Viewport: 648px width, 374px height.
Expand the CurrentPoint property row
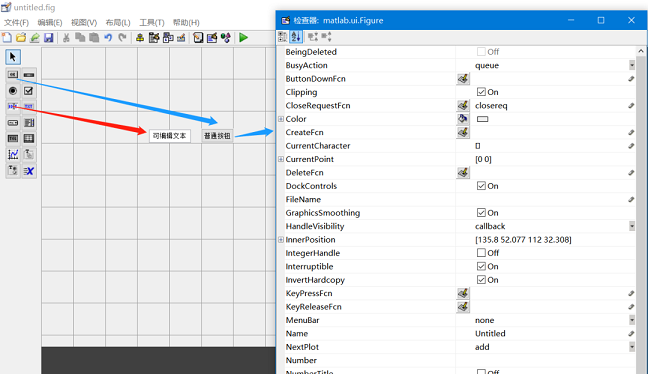click(x=281, y=159)
